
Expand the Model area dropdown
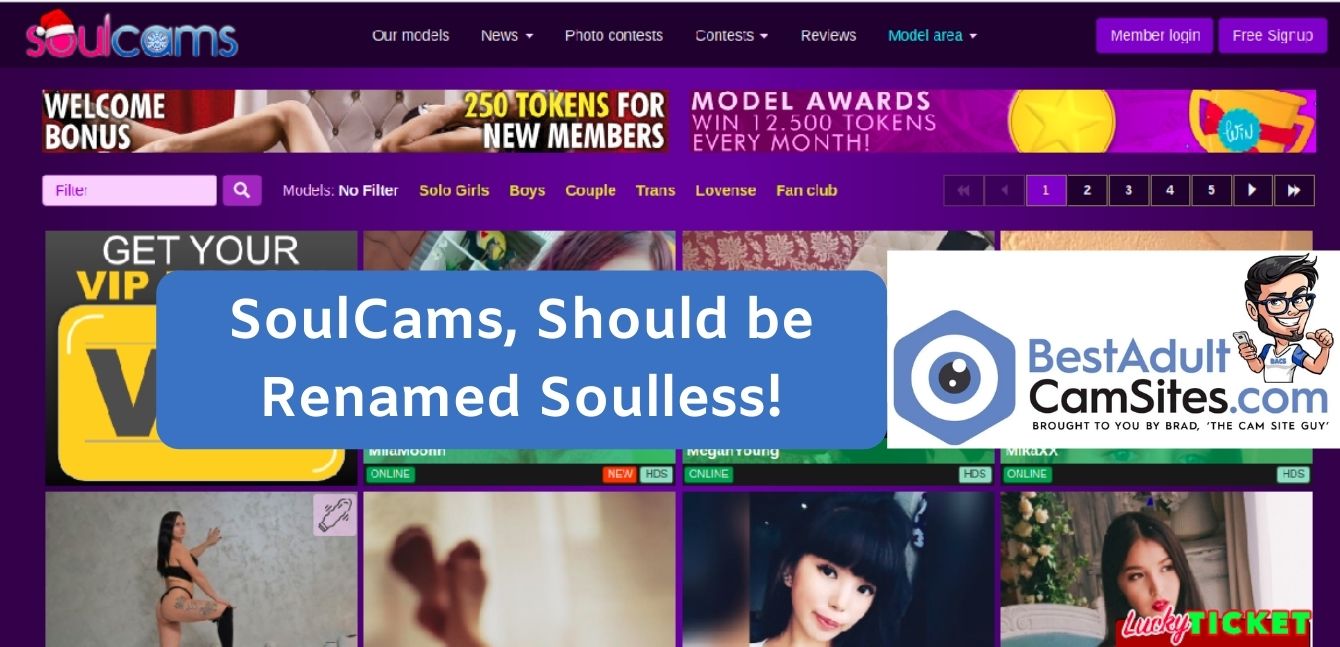[932, 35]
